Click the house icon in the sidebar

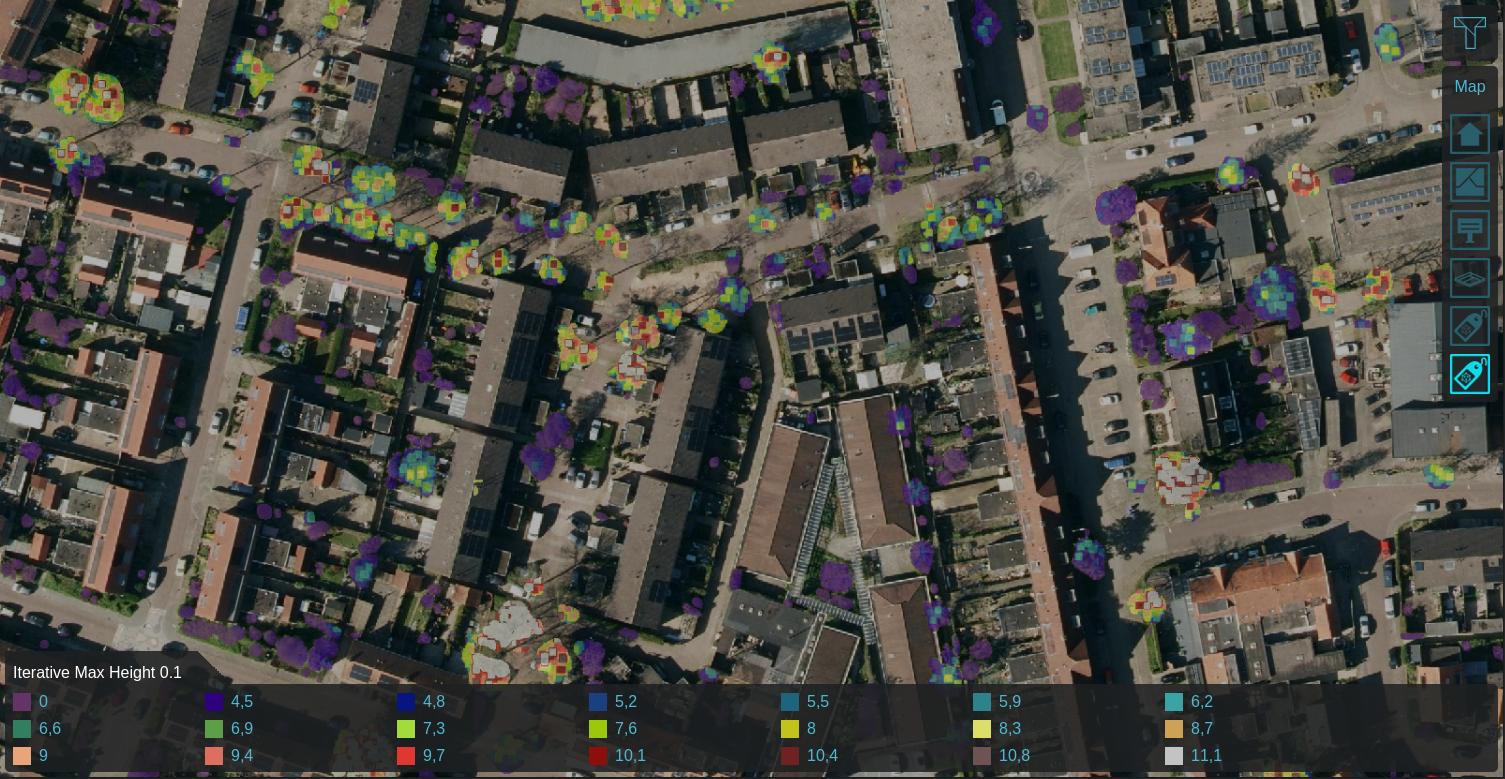click(x=1469, y=134)
